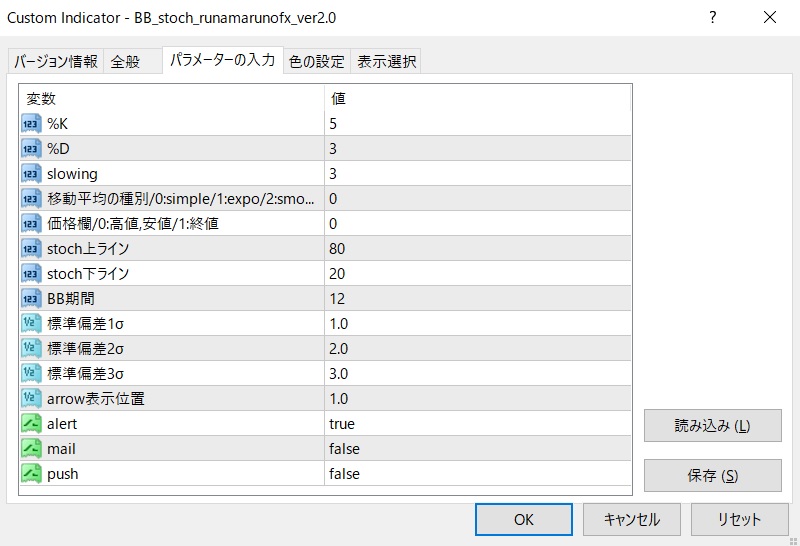
Task: Click the double-type icon beside 標準偏差1σ
Action: coord(31,324)
